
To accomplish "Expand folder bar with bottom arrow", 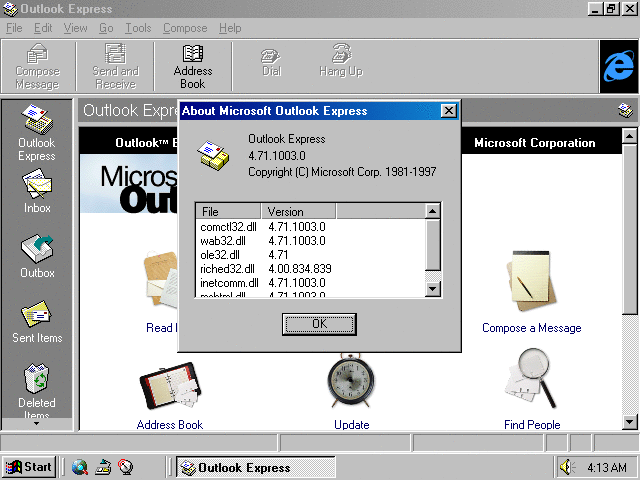I will 37,424.
